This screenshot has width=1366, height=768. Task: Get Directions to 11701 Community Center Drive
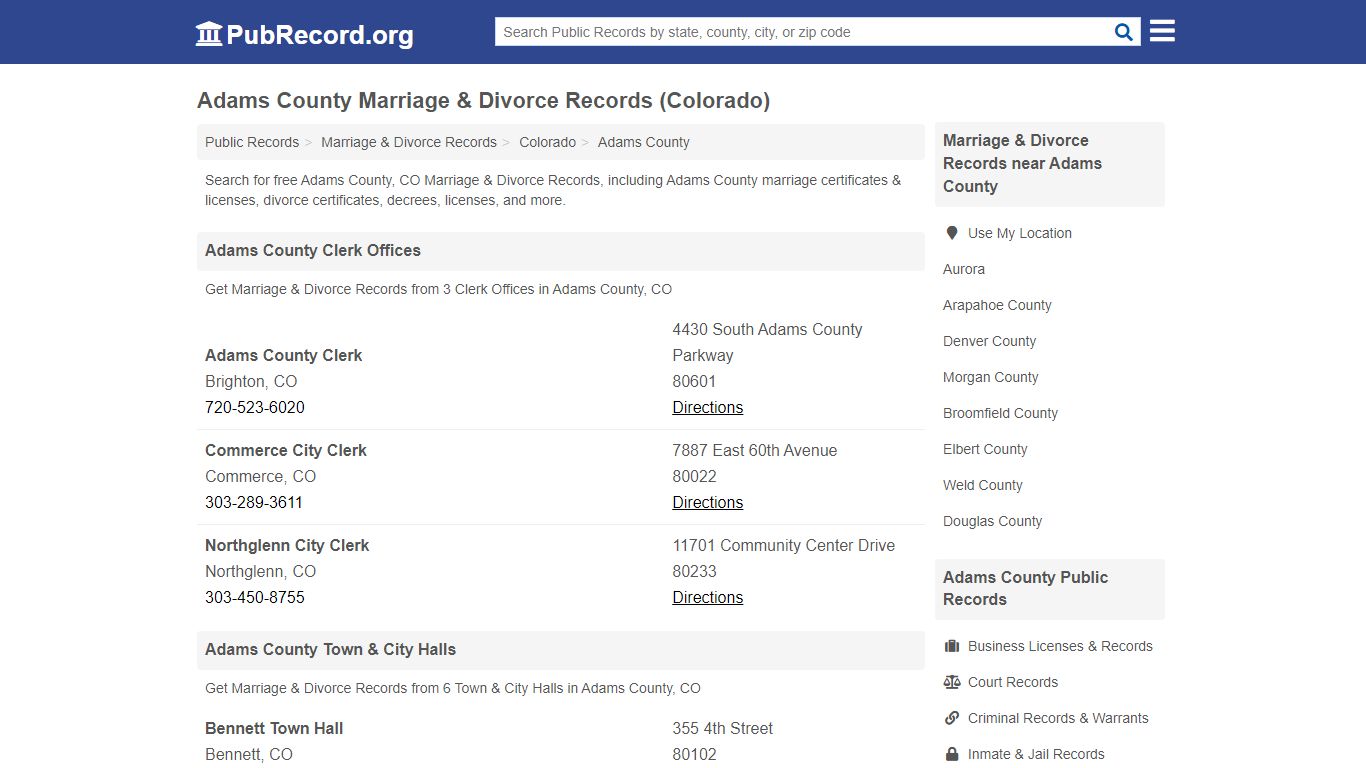coord(708,597)
